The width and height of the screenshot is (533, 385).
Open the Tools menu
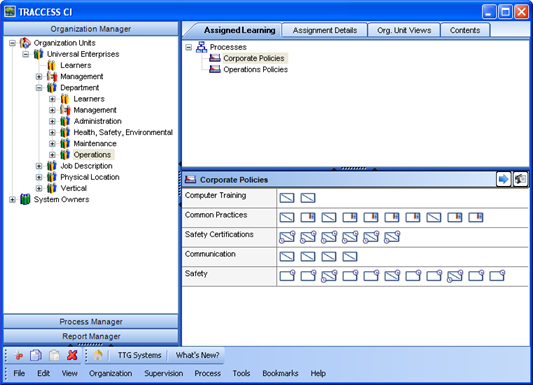tap(241, 373)
